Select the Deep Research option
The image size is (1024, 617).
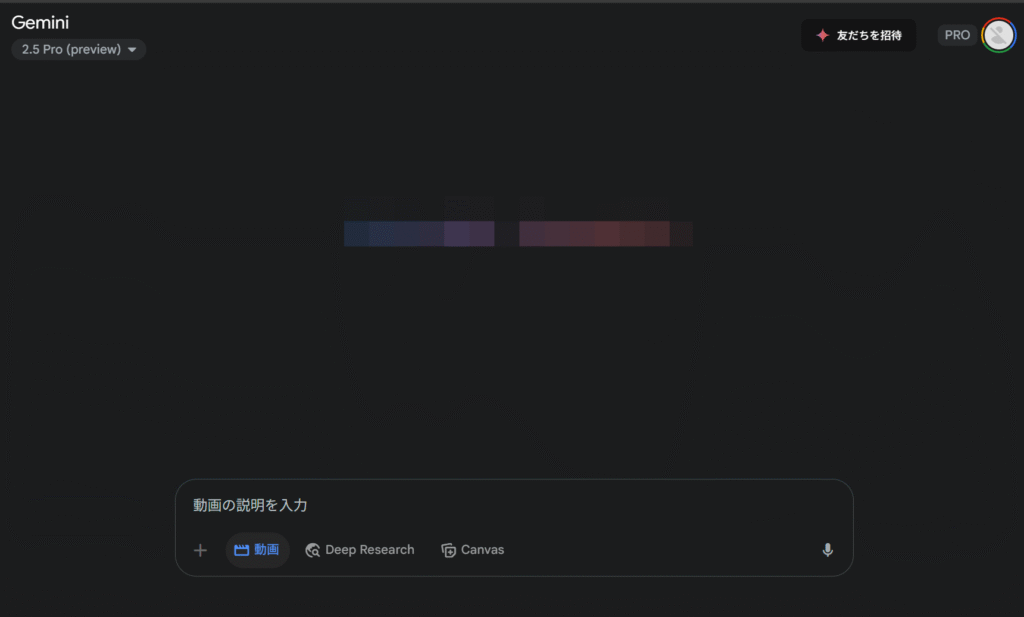coord(360,550)
